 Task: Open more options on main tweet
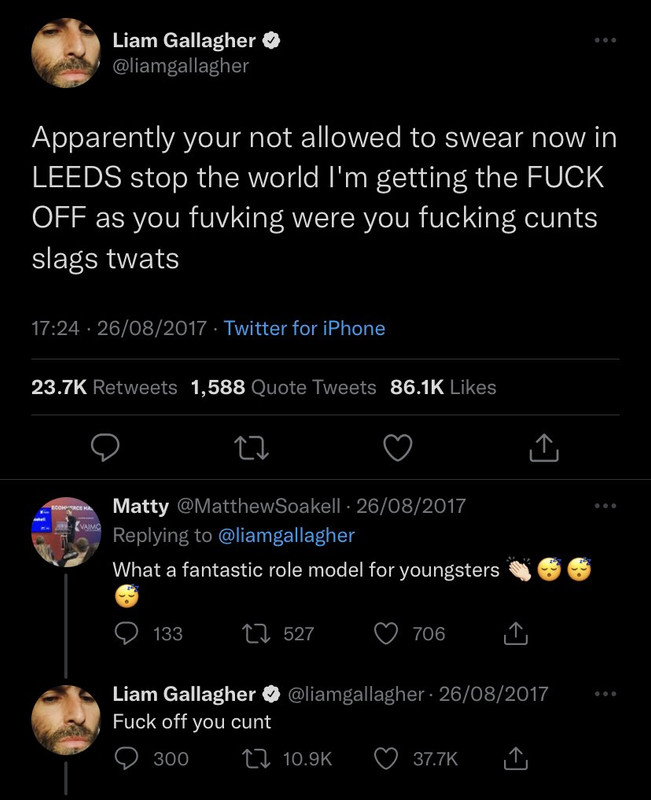(606, 40)
